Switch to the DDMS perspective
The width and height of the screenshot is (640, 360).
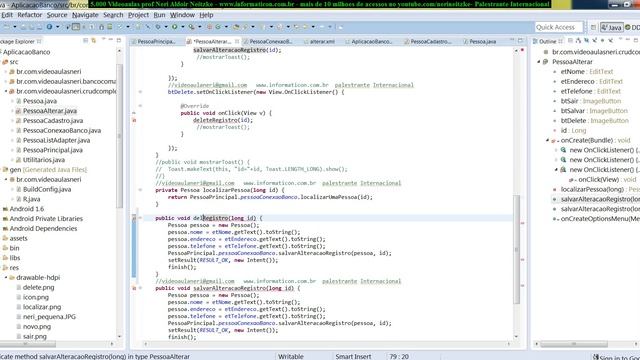[x=632, y=27]
